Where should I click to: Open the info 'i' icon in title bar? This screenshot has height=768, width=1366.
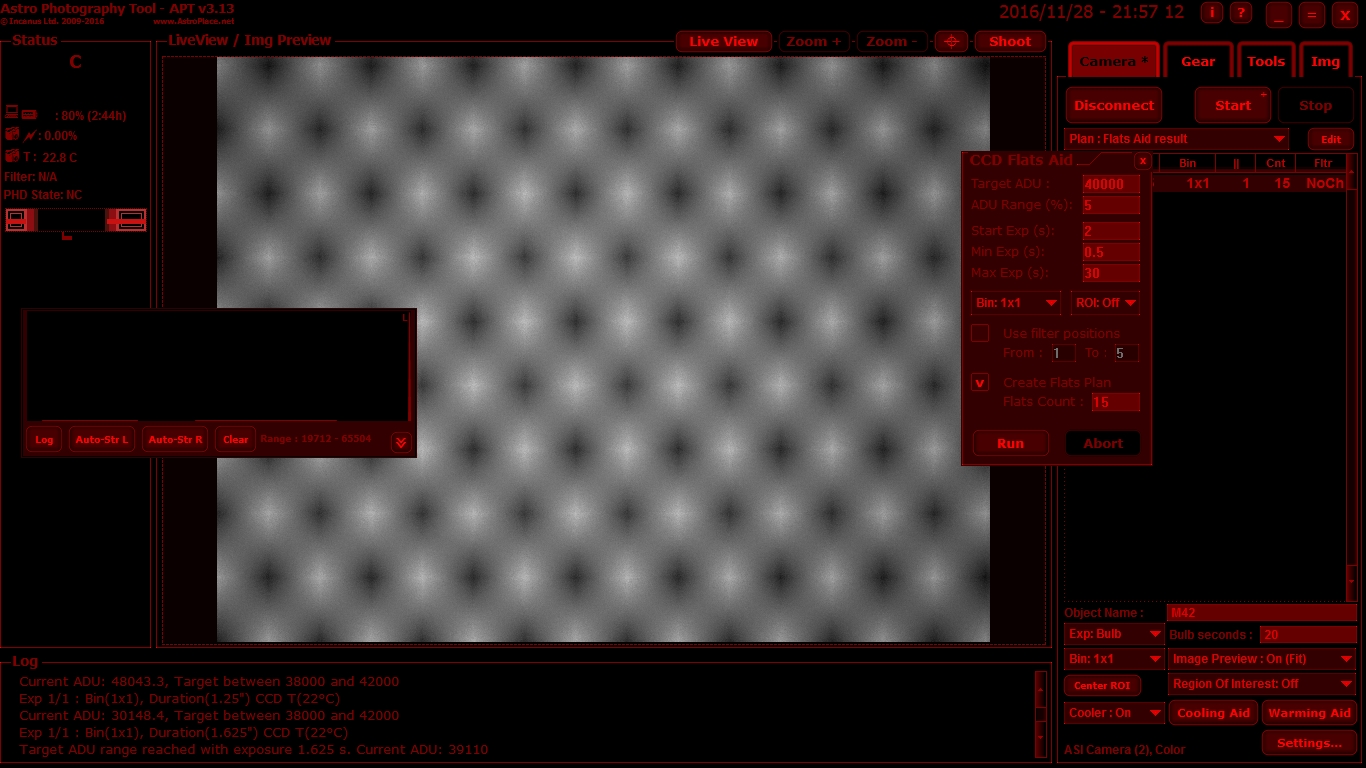[1212, 13]
